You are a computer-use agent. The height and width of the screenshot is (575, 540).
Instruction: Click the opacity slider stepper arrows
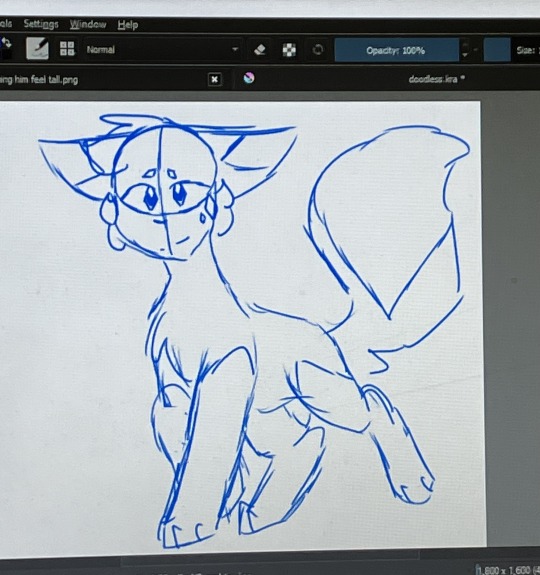(x=464, y=50)
